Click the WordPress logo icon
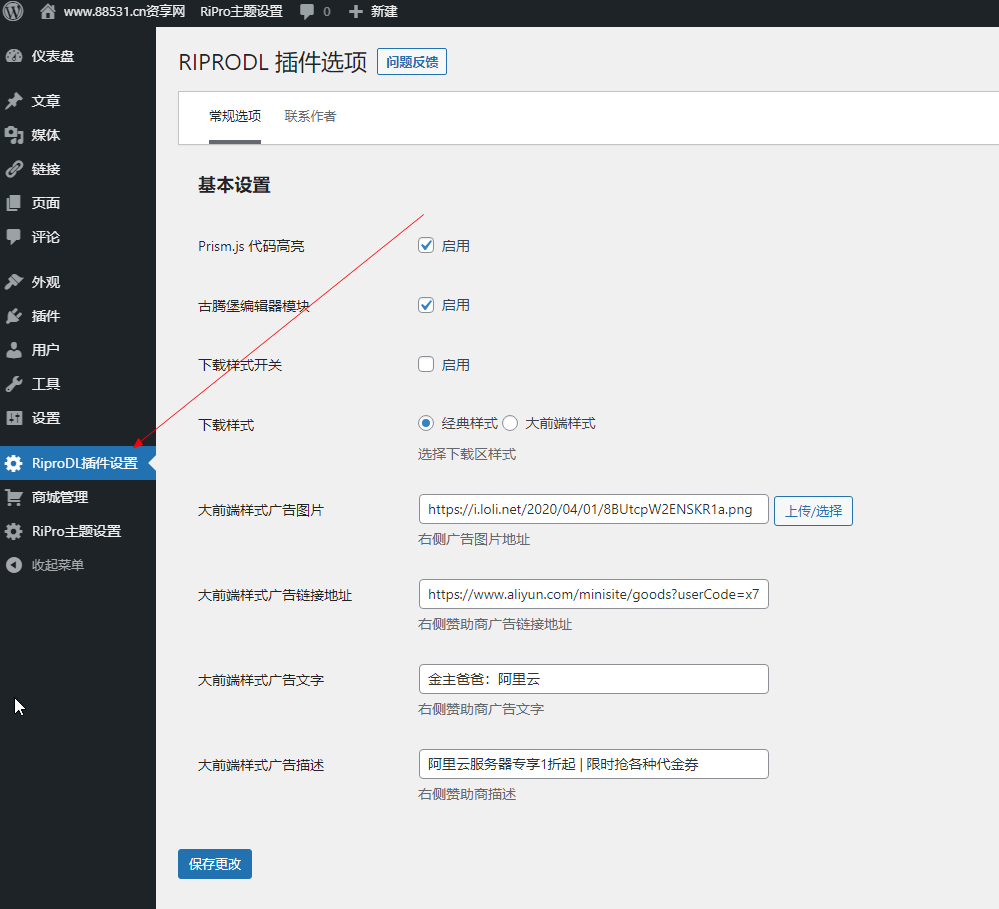 click(x=13, y=11)
